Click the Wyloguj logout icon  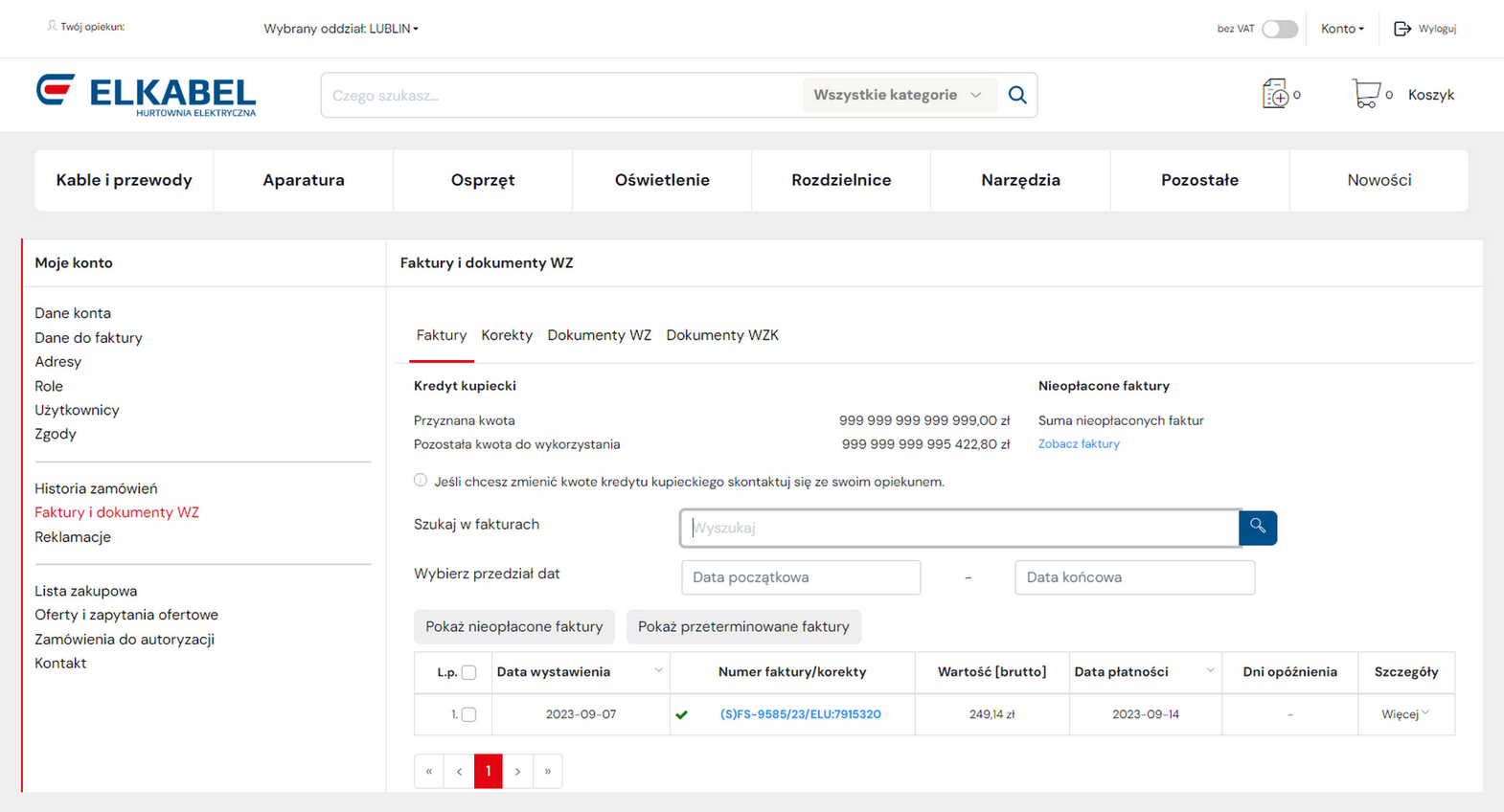(x=1402, y=29)
